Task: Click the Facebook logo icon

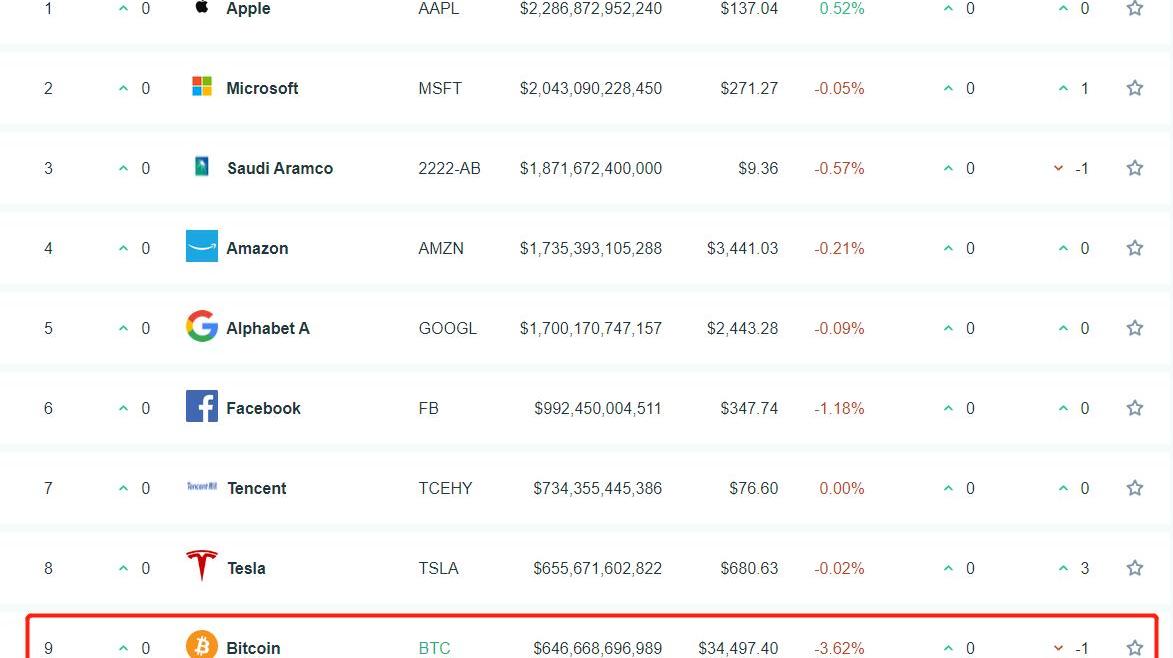Action: [202, 406]
